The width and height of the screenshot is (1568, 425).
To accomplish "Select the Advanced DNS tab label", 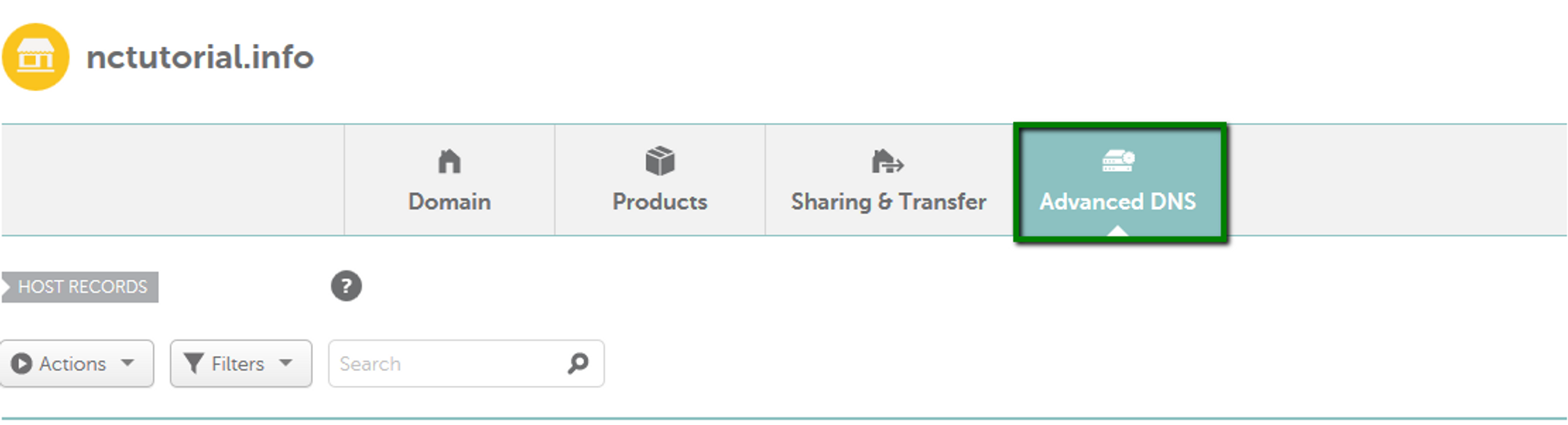I will pos(1118,202).
